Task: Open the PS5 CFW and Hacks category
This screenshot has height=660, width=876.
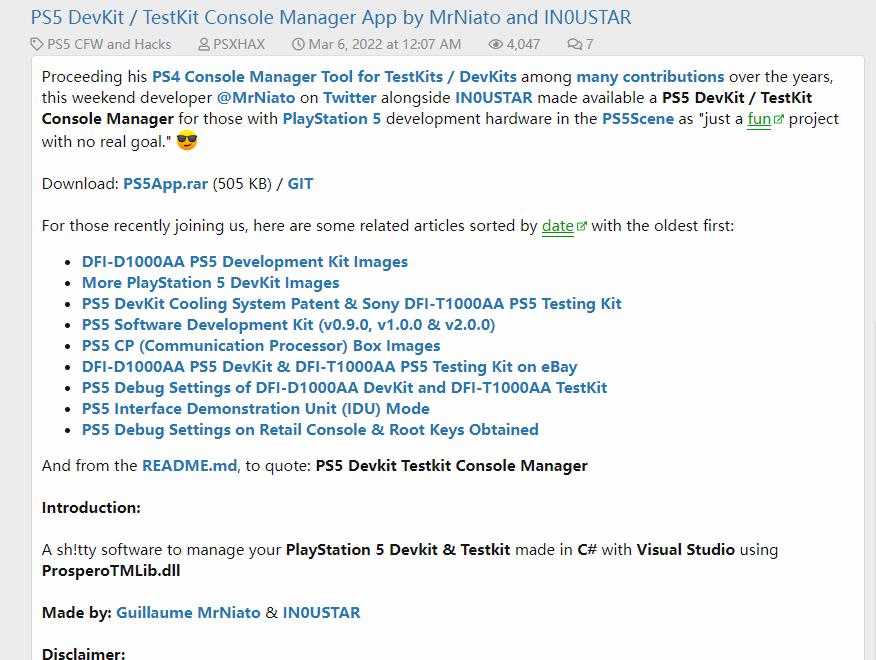Action: tap(109, 44)
